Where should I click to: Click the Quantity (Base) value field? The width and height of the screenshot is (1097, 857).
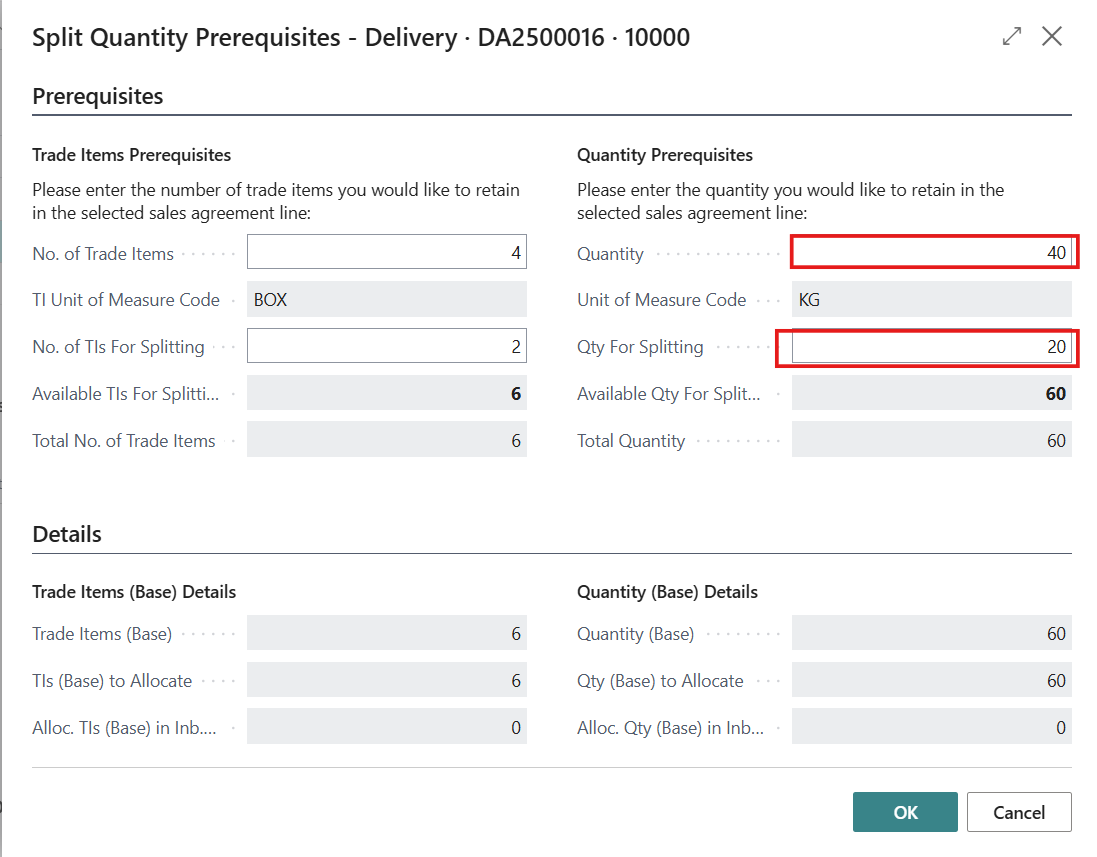931,633
